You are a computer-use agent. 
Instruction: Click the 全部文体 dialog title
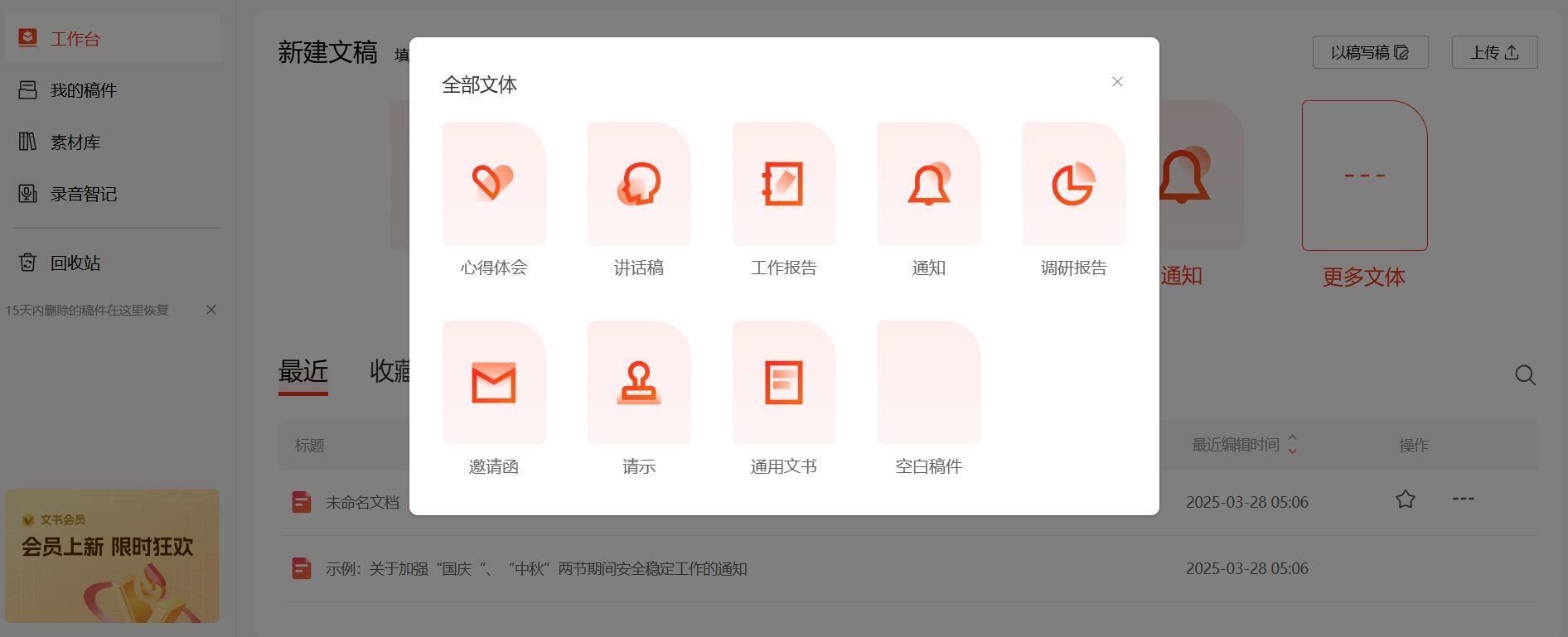(480, 84)
